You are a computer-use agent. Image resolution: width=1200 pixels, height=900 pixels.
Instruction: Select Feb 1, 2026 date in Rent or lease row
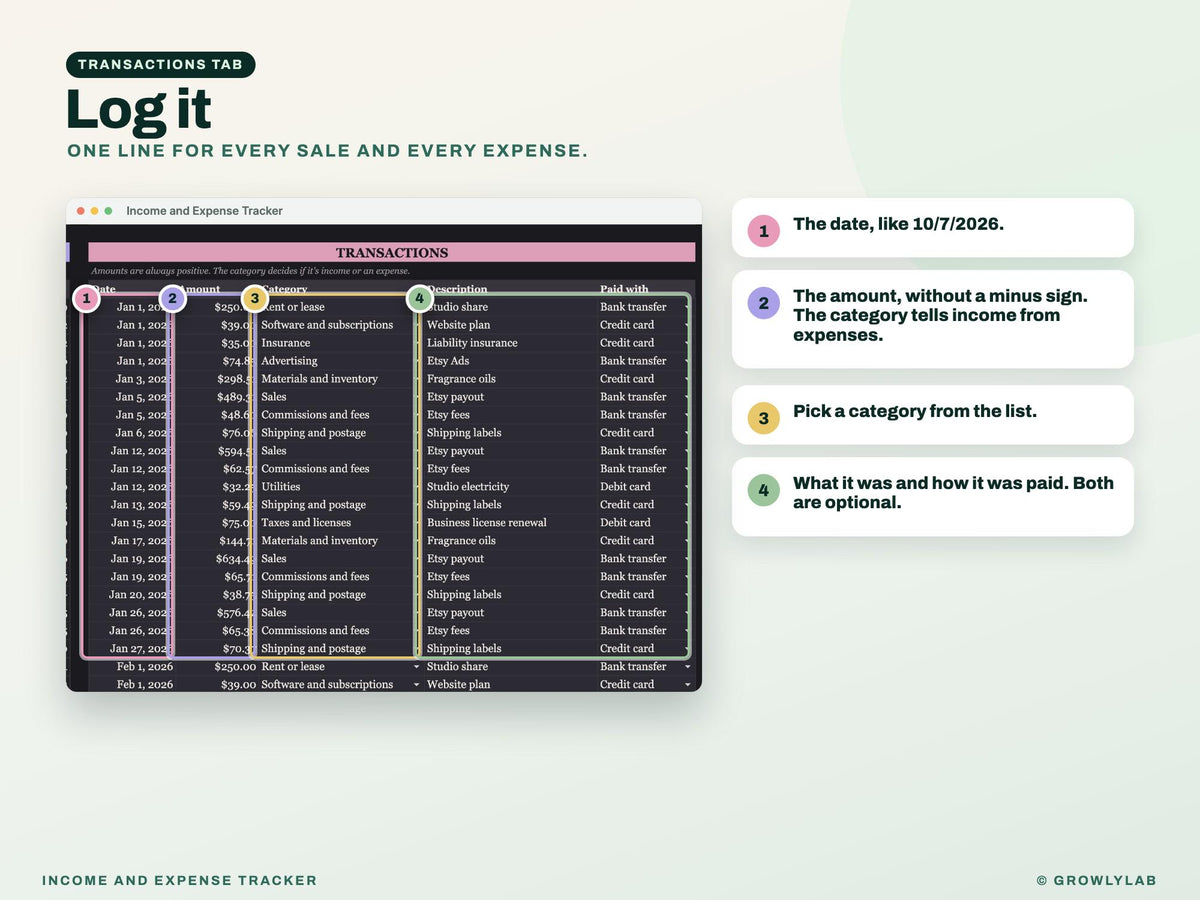(x=145, y=667)
